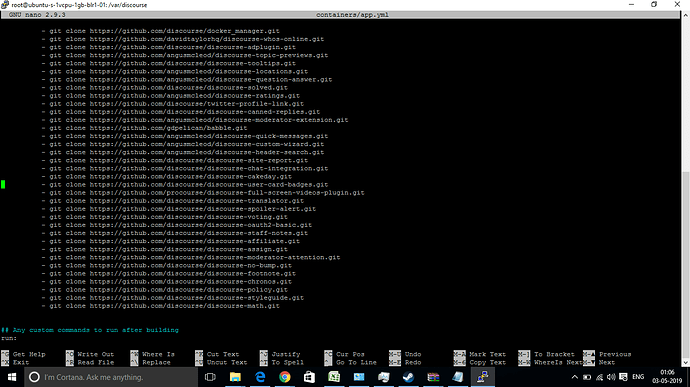The width and height of the screenshot is (690, 387).
Task: Click the 'run:' line
Action: click(x=9, y=338)
